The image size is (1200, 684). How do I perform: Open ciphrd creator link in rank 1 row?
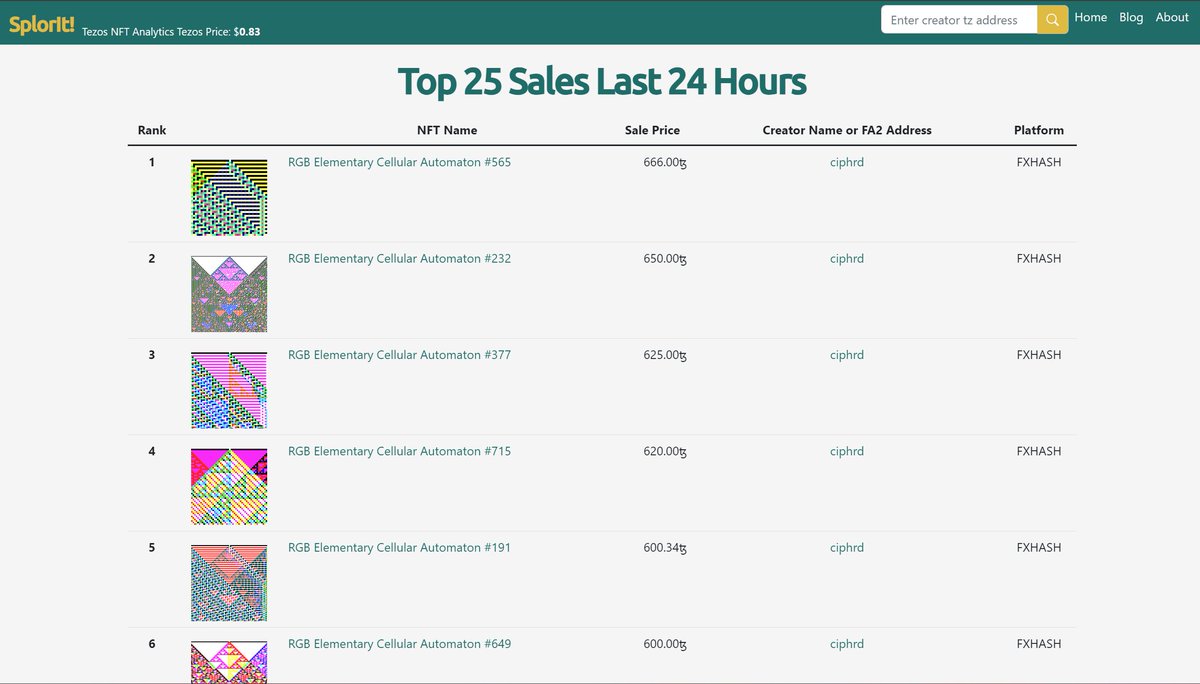click(x=847, y=162)
